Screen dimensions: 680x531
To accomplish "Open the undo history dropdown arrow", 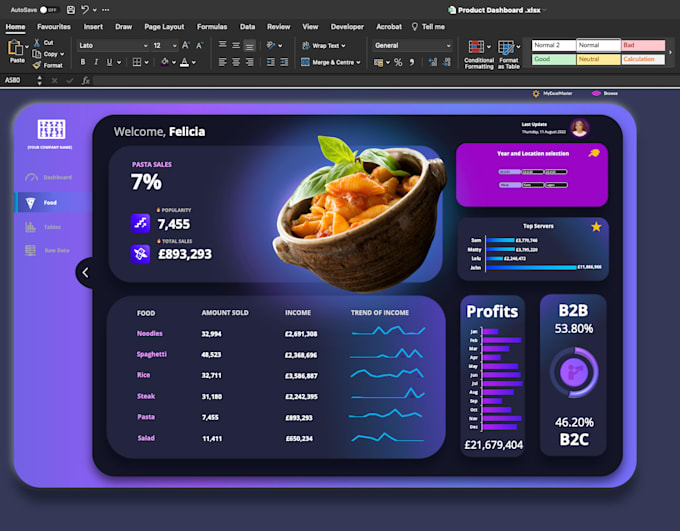I will [95, 10].
